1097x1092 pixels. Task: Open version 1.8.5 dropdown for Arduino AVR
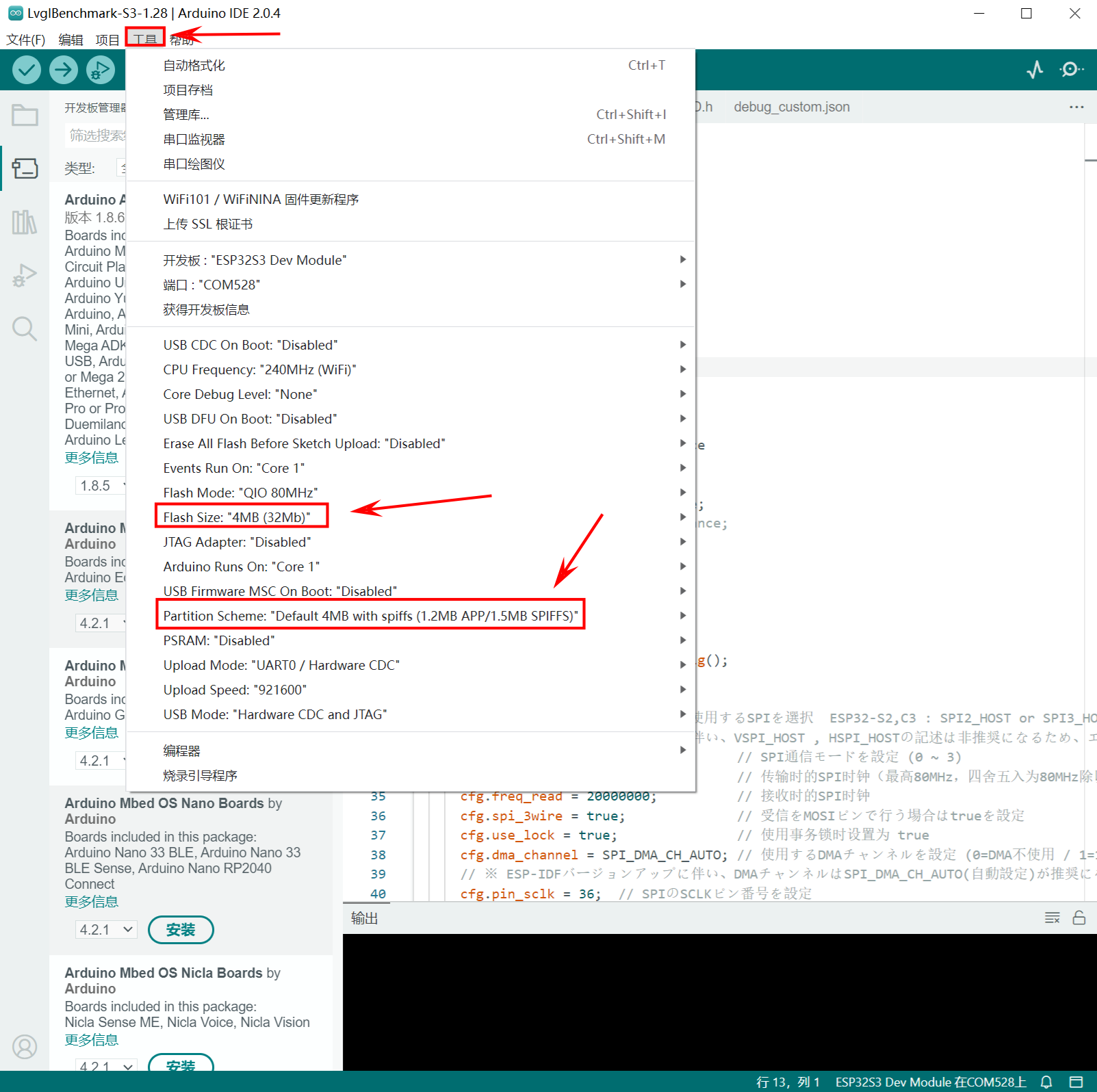101,486
